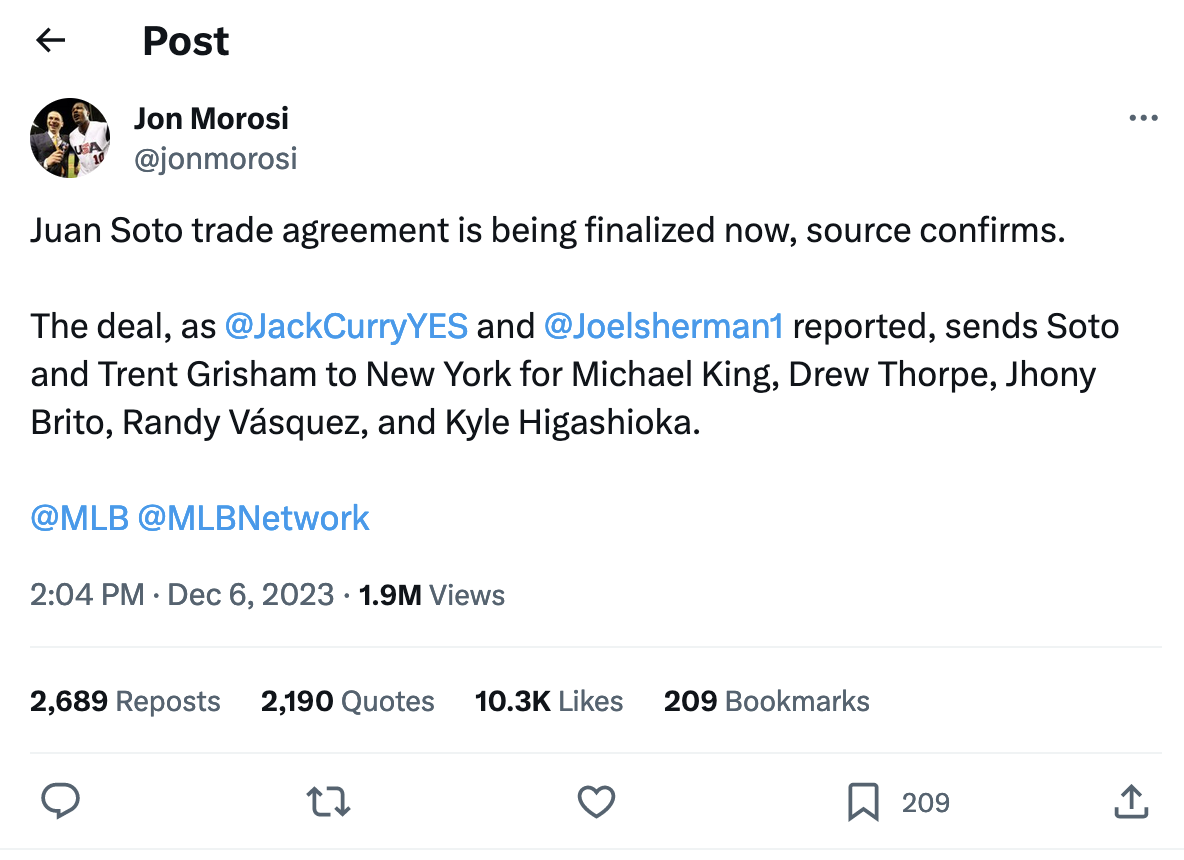Screen dimensions: 1184x860
Task: Open the @JackCurryYES mention
Action: pyautogui.click(x=346, y=327)
